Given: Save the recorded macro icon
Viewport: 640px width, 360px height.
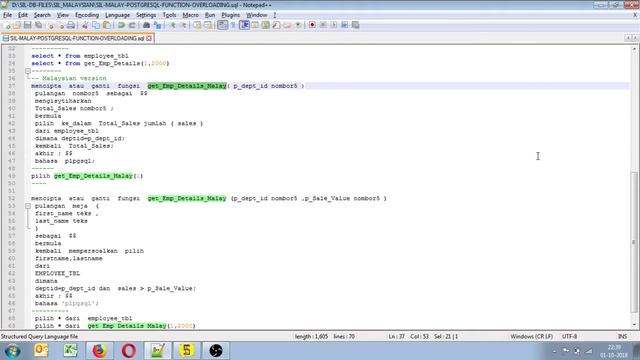Looking at the screenshot, I should pyautogui.click(x=356, y=25).
